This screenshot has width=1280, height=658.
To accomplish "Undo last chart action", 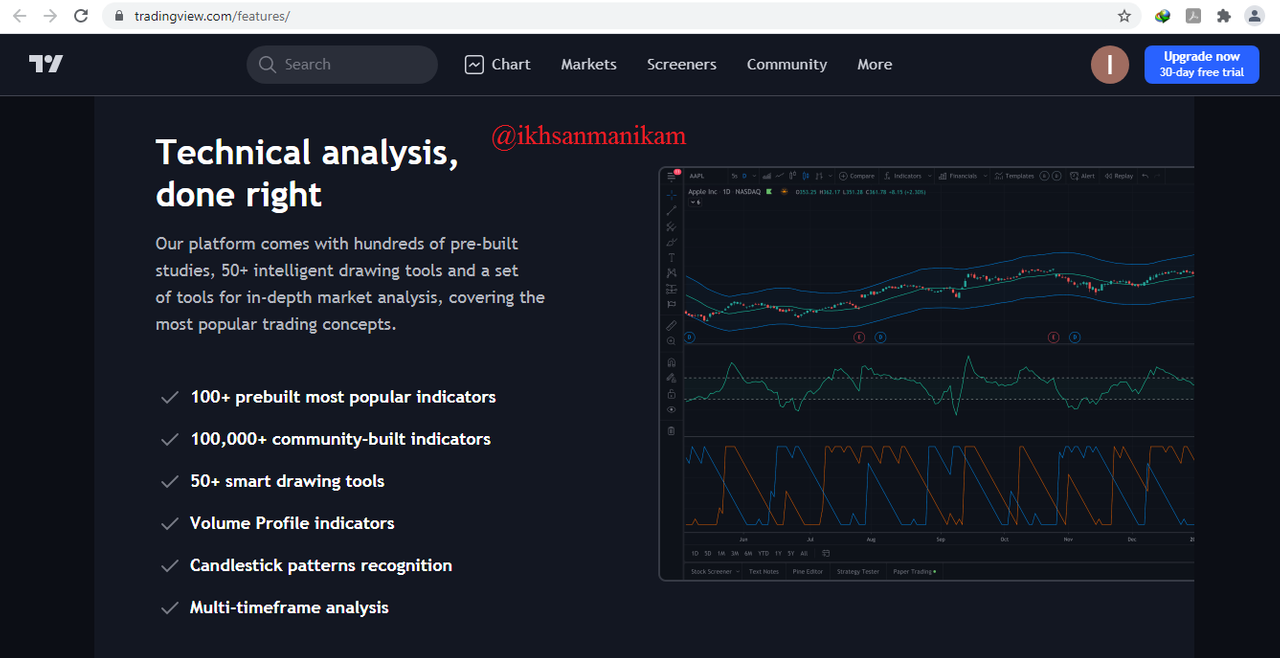I will coord(1145,176).
